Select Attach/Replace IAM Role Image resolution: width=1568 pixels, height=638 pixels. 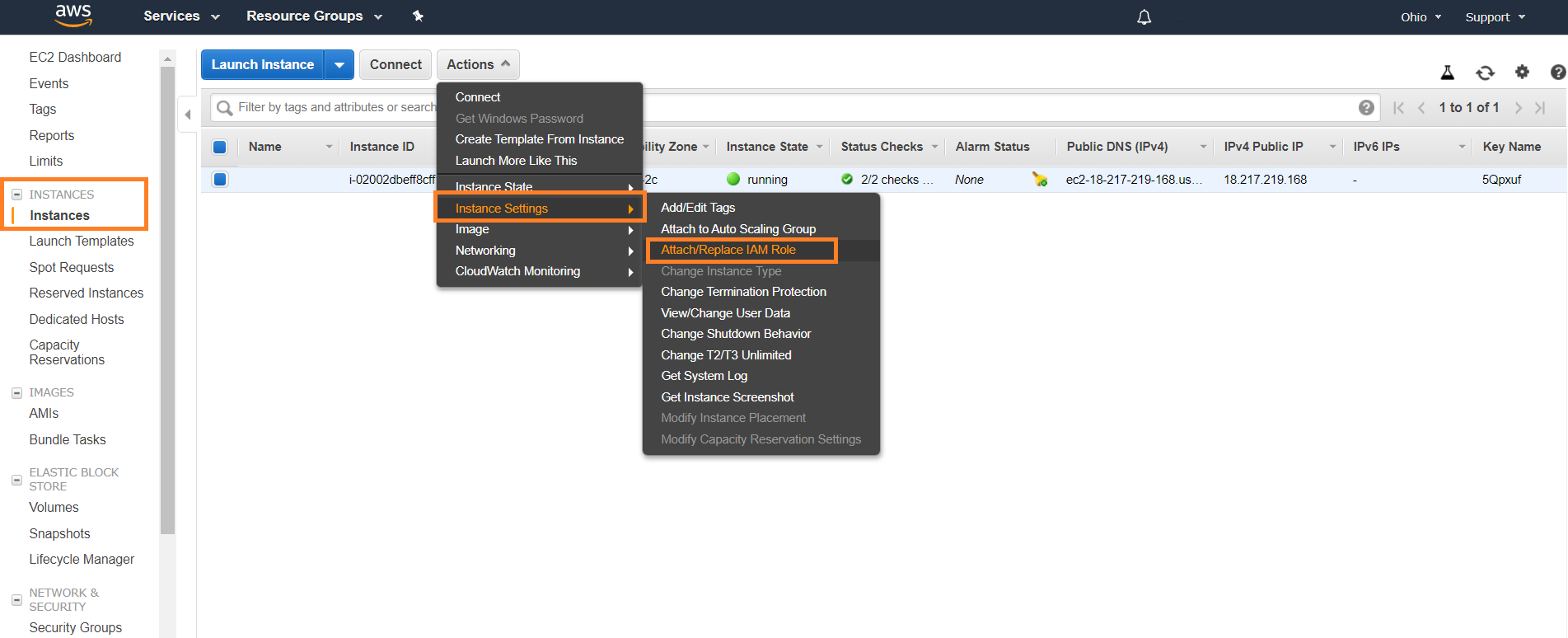point(728,250)
